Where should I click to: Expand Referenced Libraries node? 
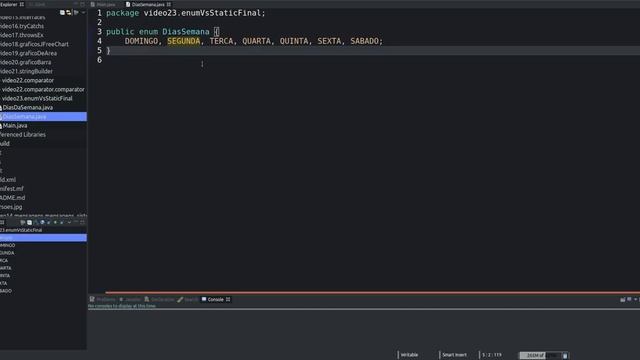coord(23,135)
